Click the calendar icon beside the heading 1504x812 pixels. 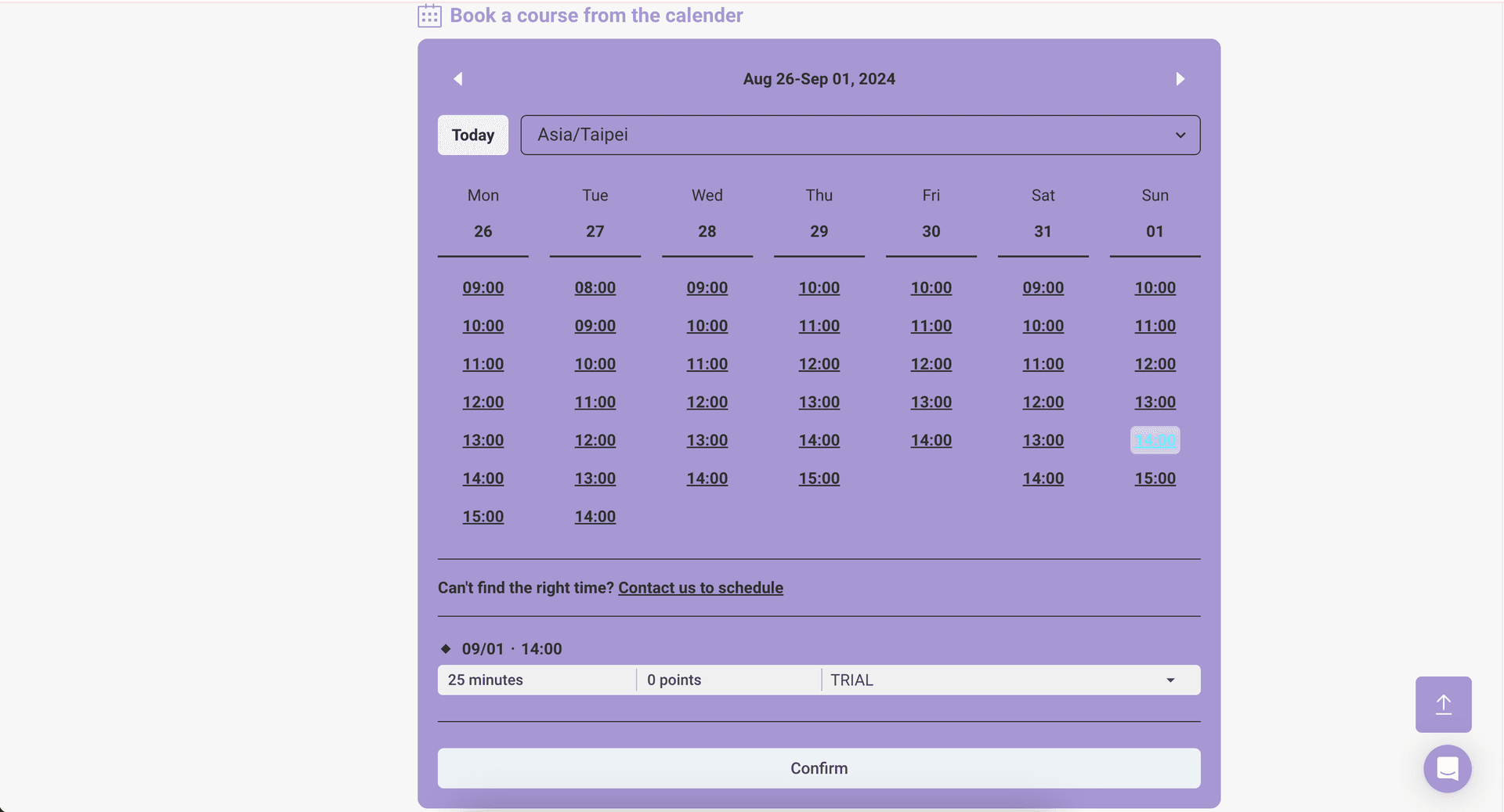coord(429,15)
